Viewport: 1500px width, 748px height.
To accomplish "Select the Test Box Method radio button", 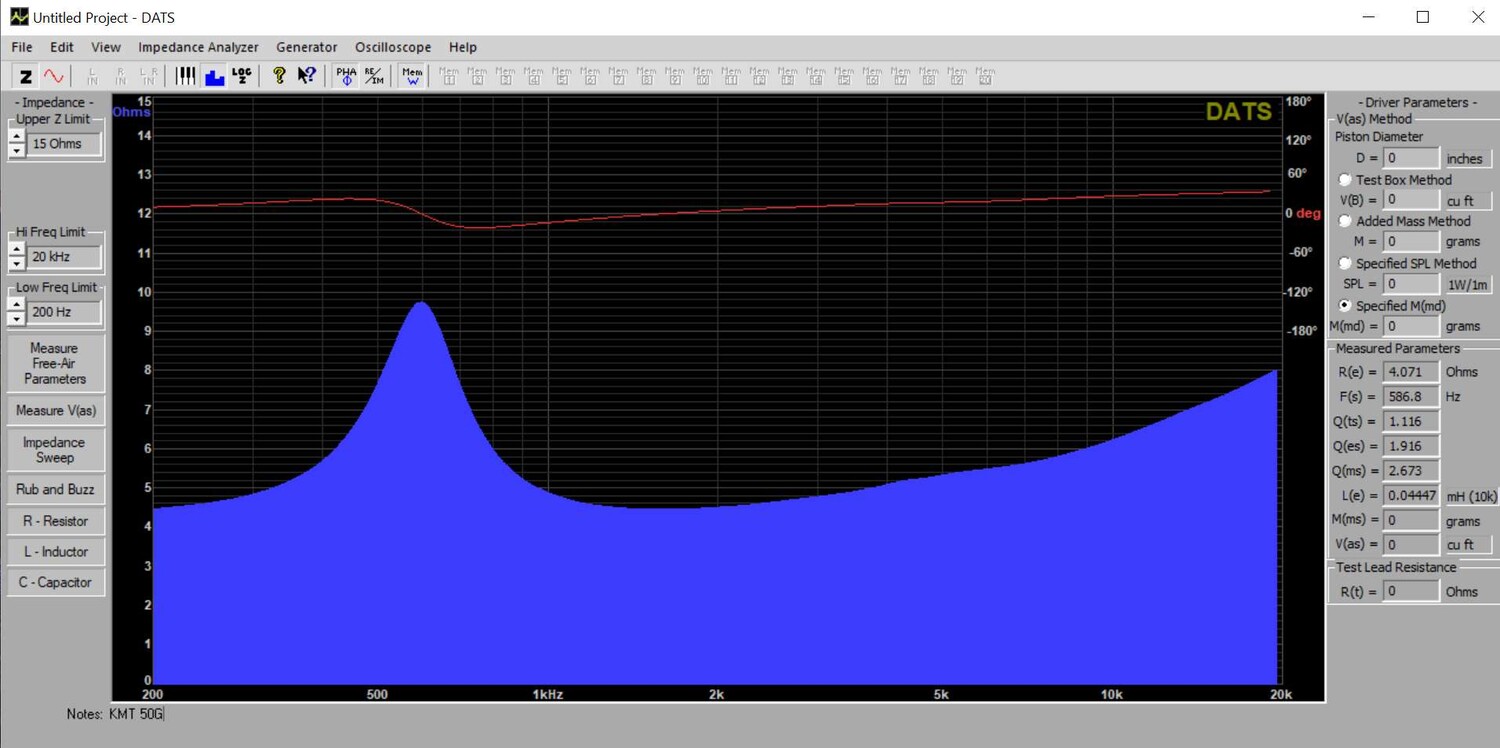I will click(x=1345, y=180).
